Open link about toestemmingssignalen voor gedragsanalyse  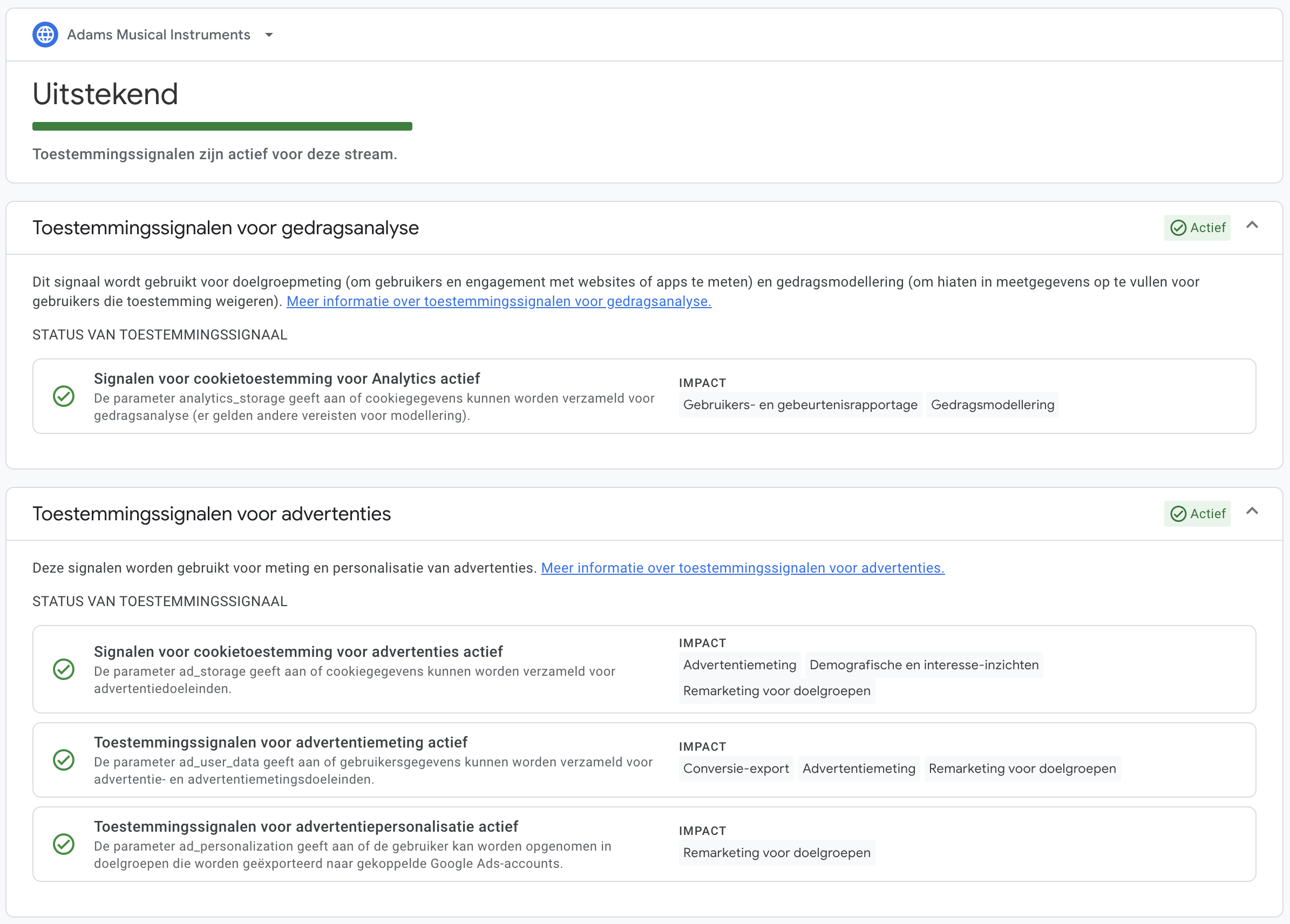click(498, 301)
